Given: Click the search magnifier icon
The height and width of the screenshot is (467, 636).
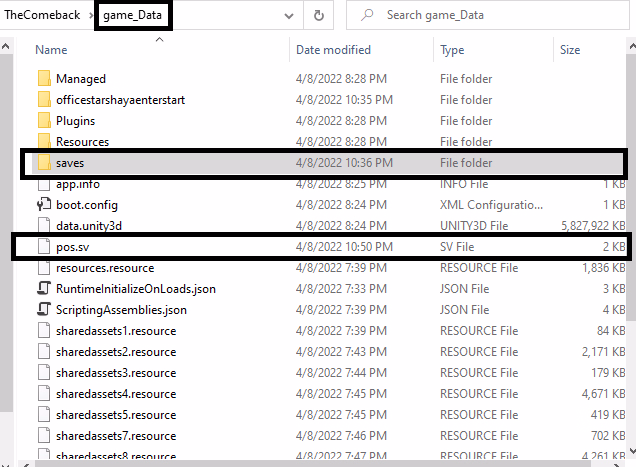Looking at the screenshot, I should click(x=367, y=15).
